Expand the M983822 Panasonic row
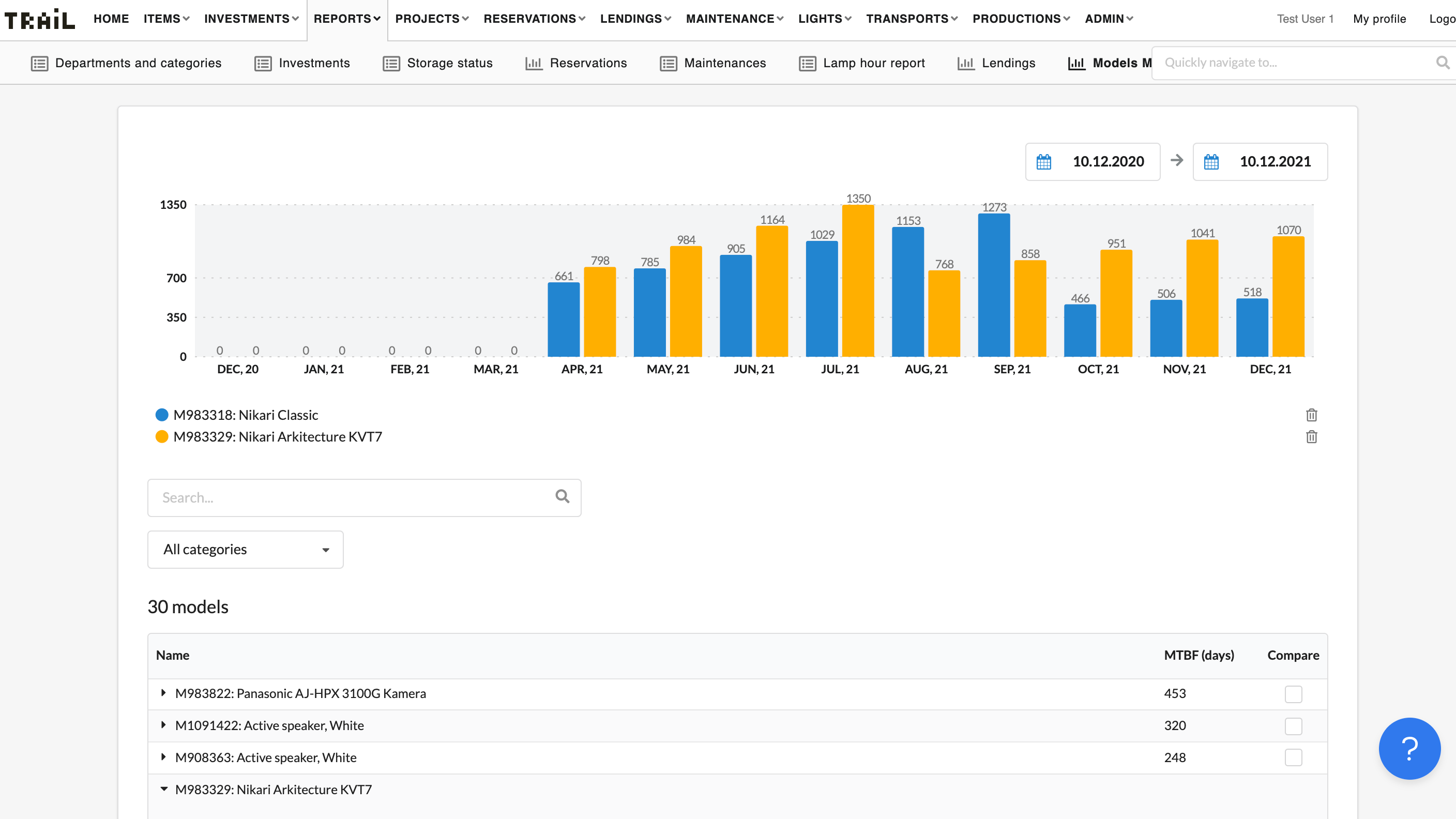The image size is (1456, 819). (163, 693)
